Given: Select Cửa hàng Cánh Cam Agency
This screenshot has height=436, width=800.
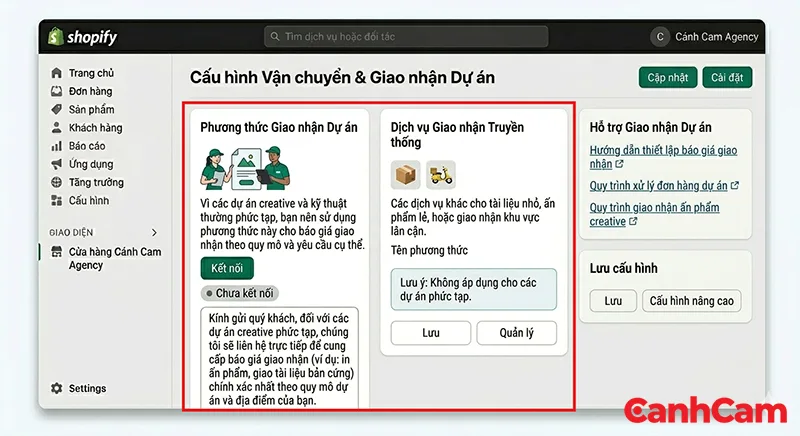Looking at the screenshot, I should click(x=115, y=259).
